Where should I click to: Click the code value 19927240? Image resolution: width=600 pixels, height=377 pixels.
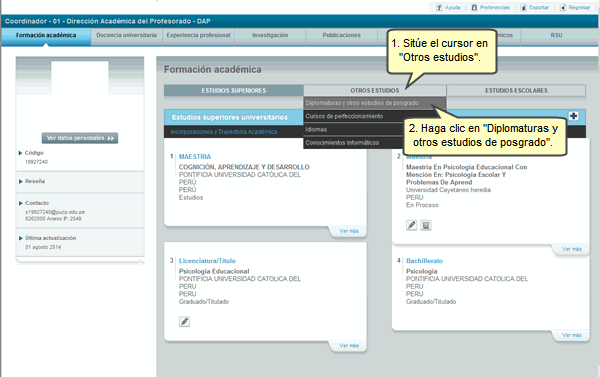pyautogui.click(x=36, y=162)
